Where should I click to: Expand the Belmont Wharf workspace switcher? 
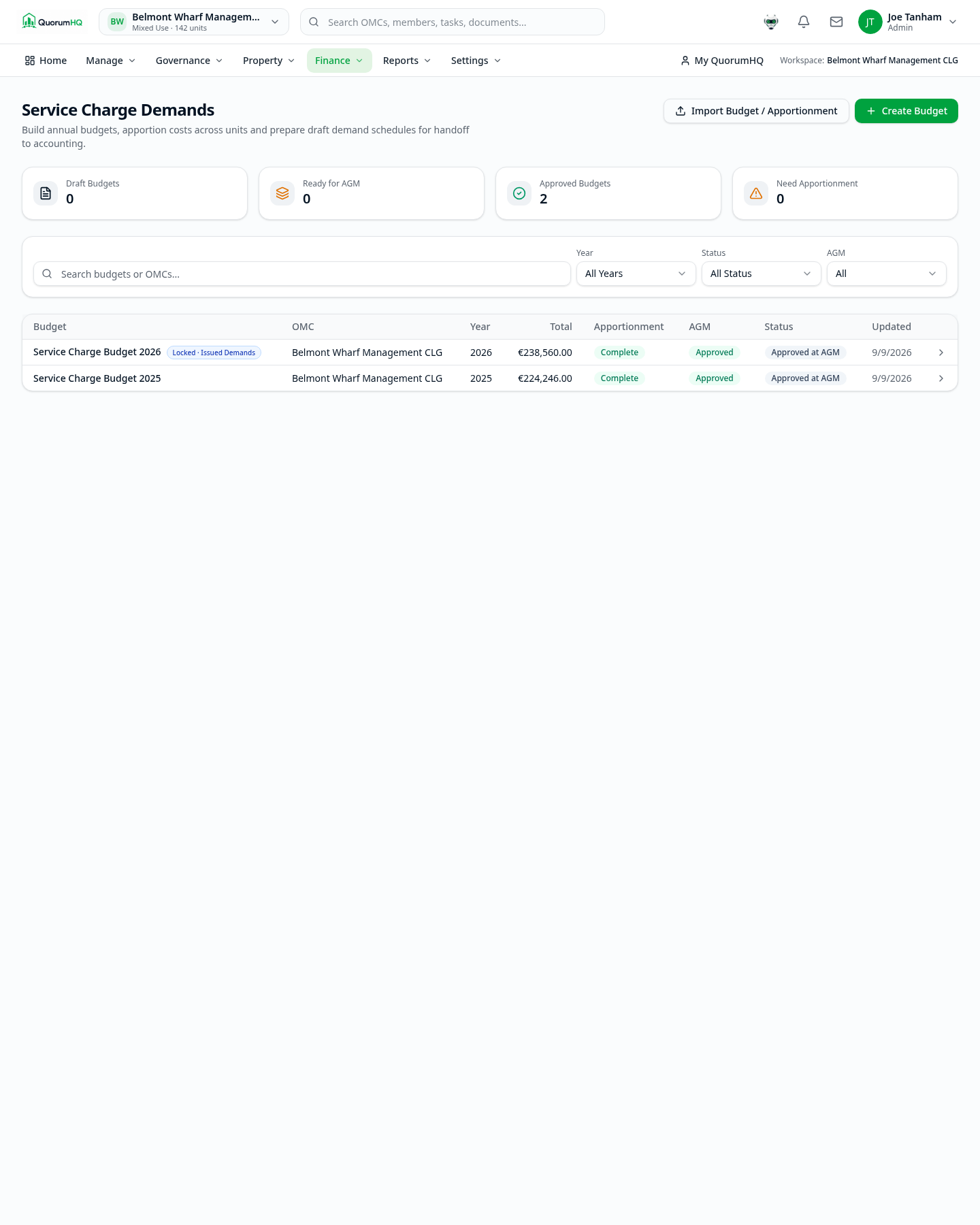(194, 22)
